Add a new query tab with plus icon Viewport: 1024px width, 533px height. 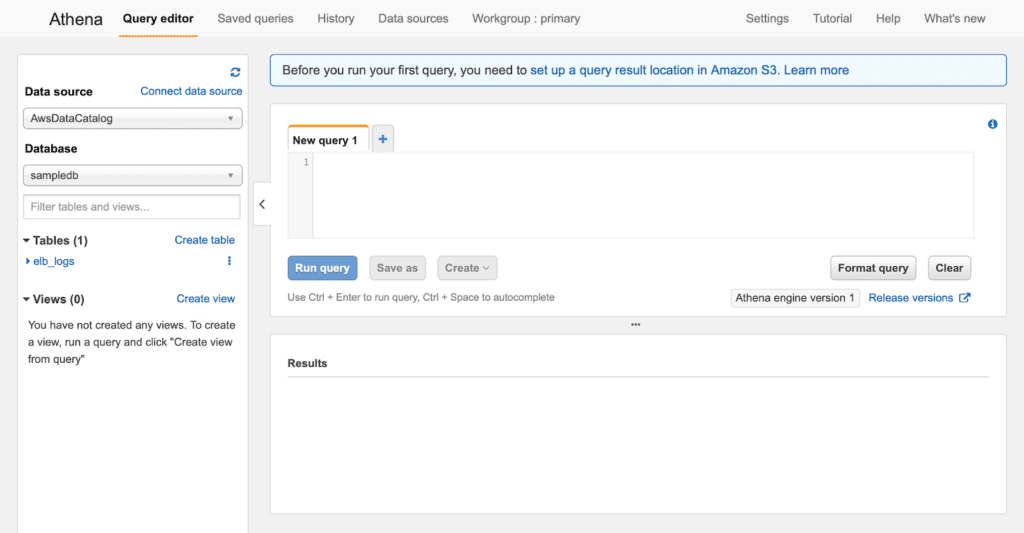point(383,139)
